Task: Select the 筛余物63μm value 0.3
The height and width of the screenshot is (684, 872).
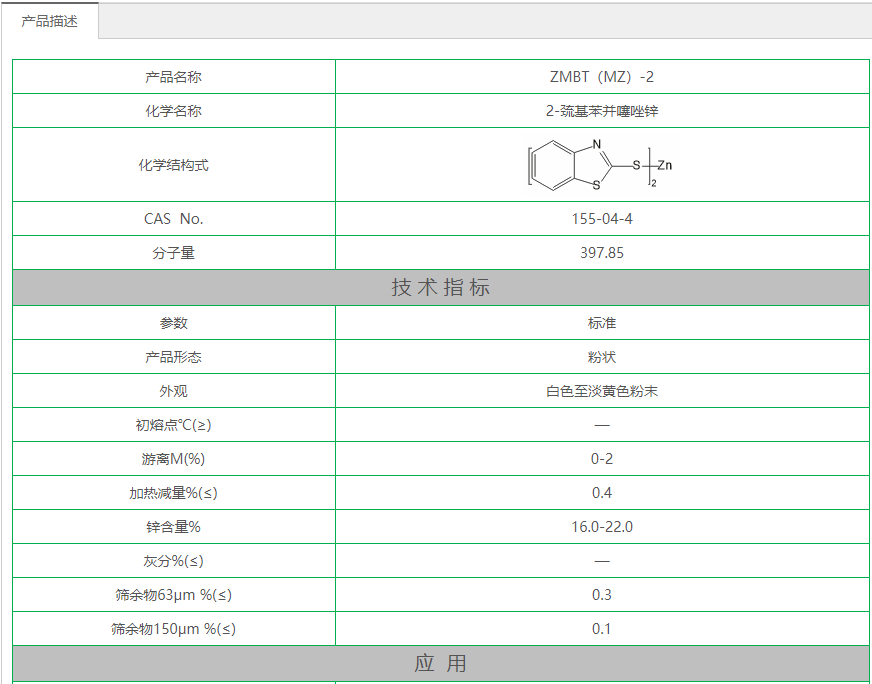Action: pos(601,595)
